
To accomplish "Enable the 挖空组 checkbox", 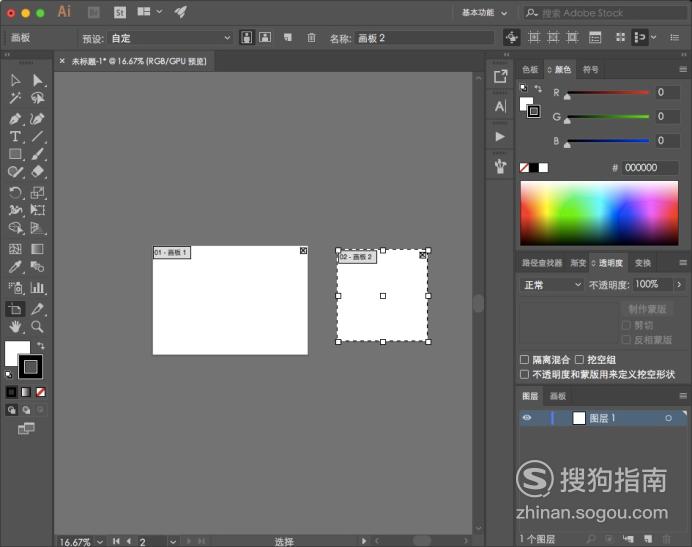I will 579,360.
